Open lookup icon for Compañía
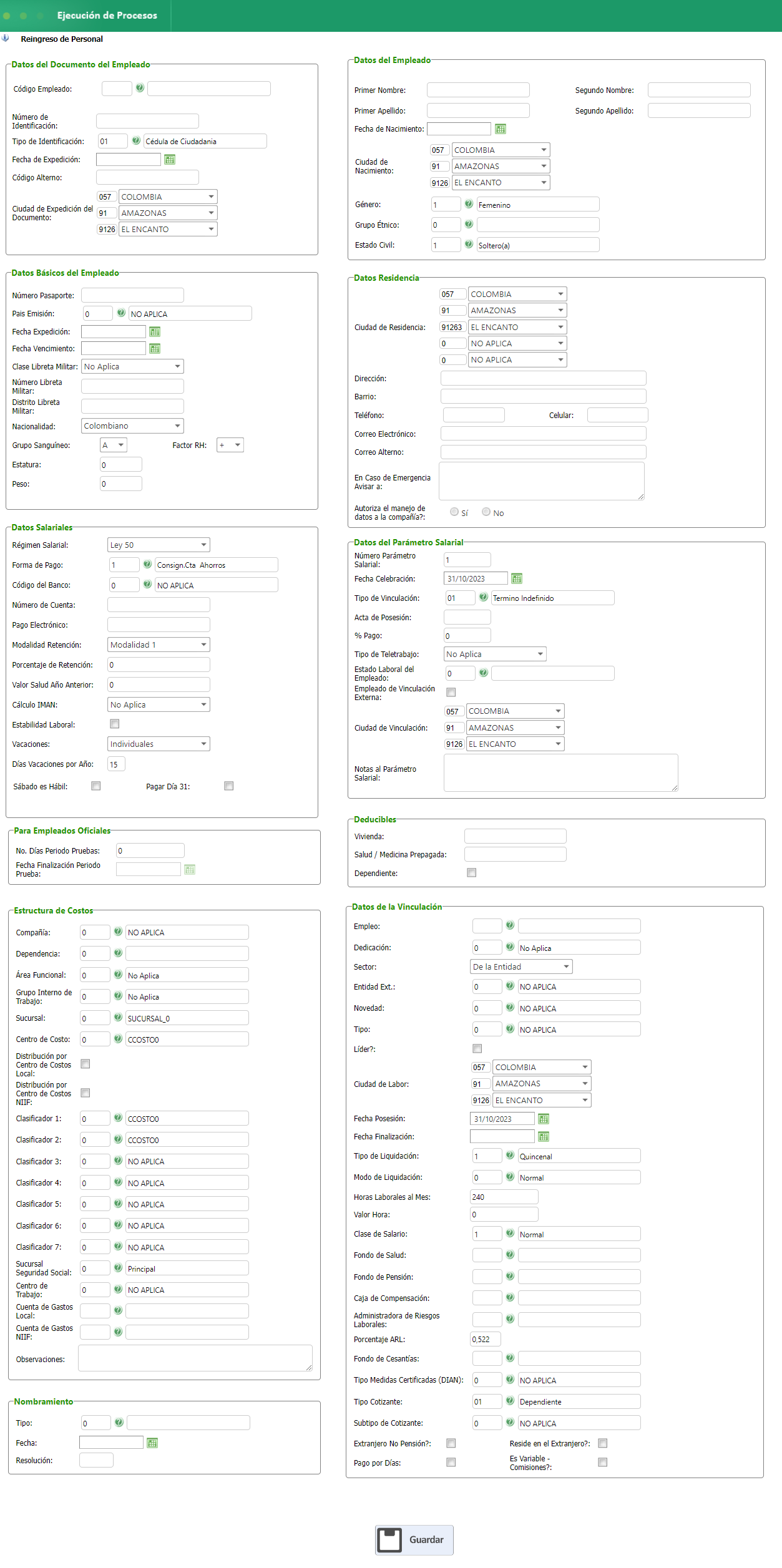782x1568 pixels. coord(118,932)
